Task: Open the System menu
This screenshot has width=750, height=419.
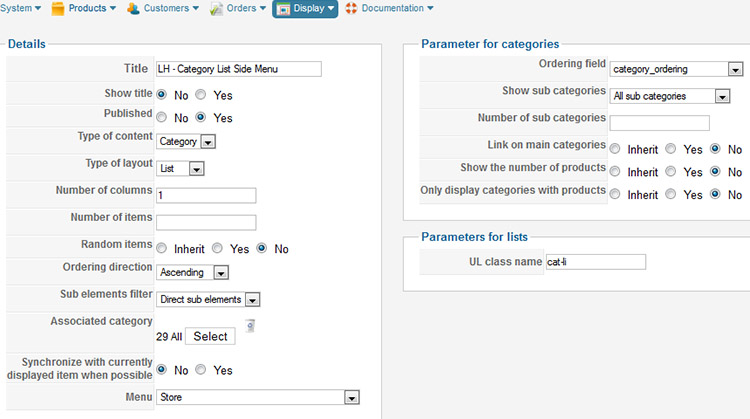Action: click(21, 8)
